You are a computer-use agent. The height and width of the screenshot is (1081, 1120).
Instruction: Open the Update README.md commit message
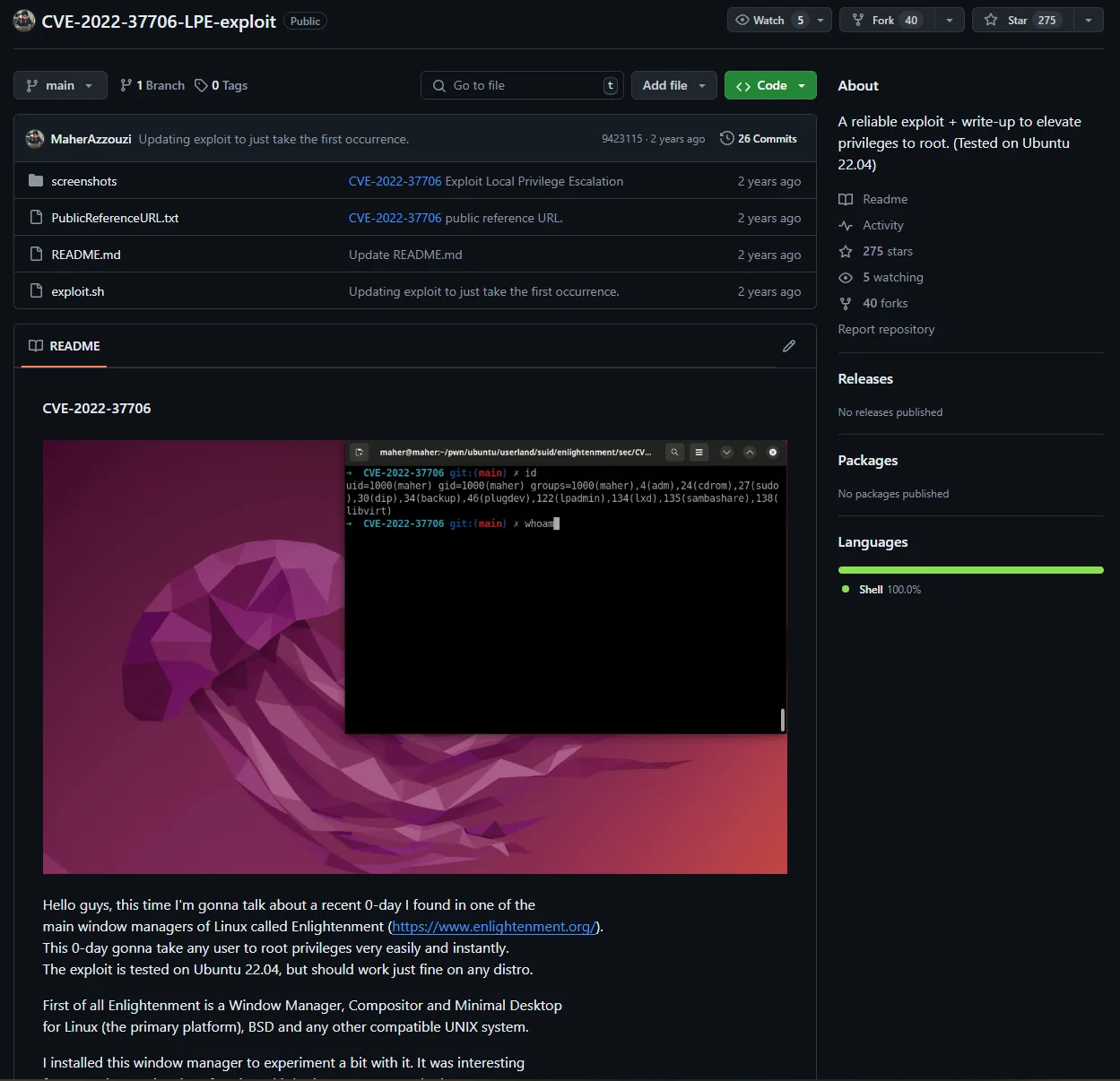tap(405, 255)
